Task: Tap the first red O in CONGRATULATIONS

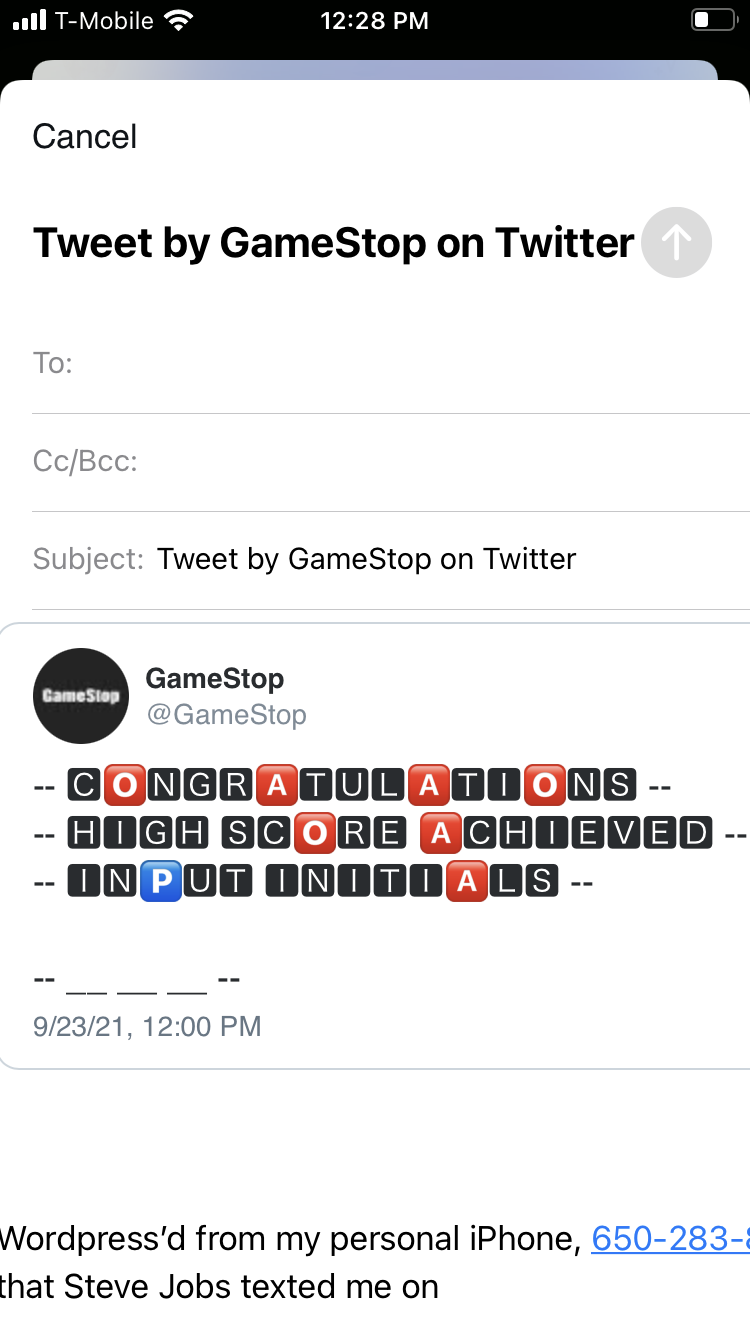Action: (x=123, y=785)
